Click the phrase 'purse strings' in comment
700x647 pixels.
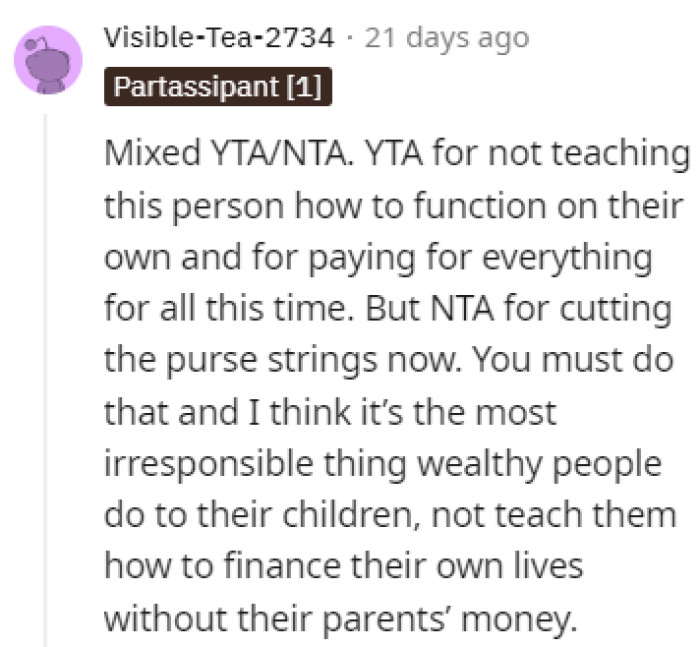(272, 361)
